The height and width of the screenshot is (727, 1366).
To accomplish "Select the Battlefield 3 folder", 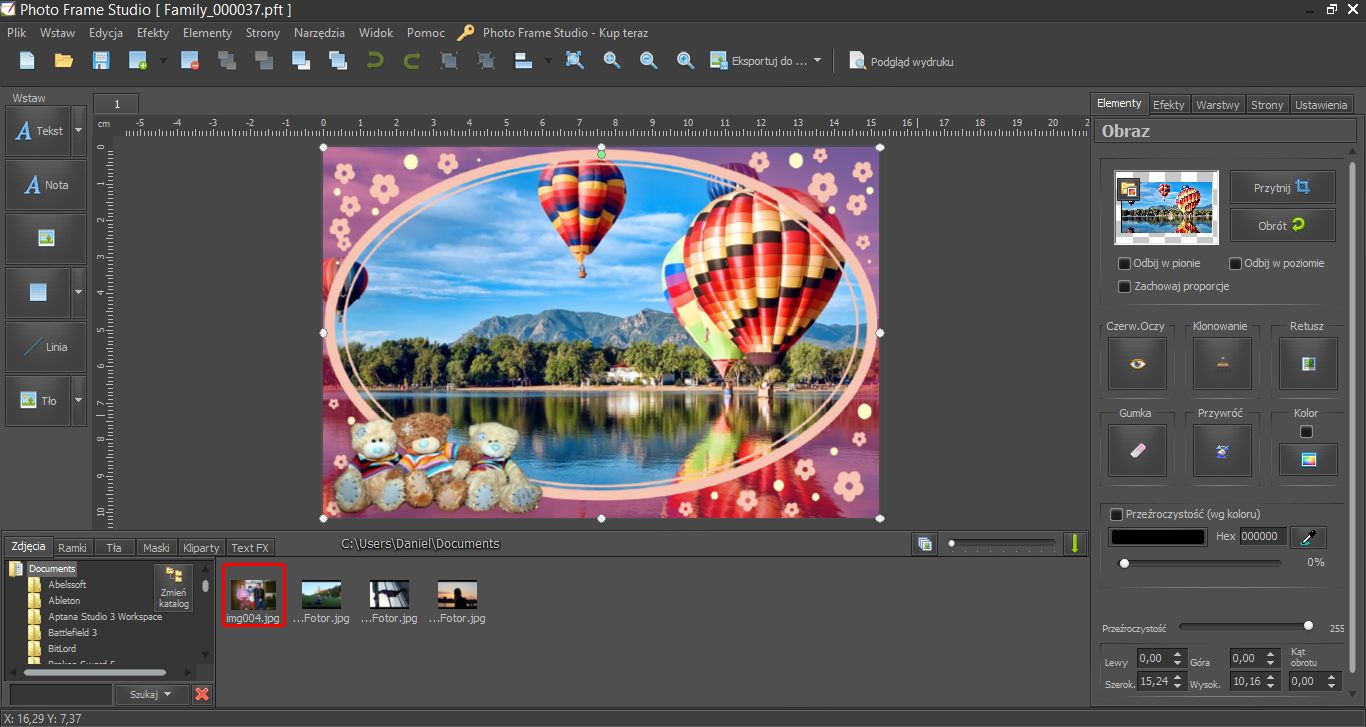I will click(x=72, y=633).
